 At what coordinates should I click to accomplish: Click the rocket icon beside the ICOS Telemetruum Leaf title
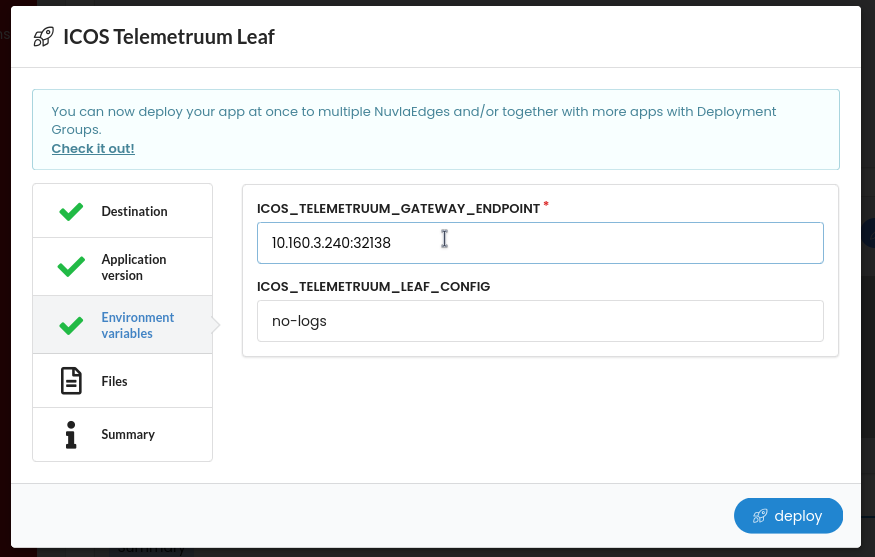[44, 37]
